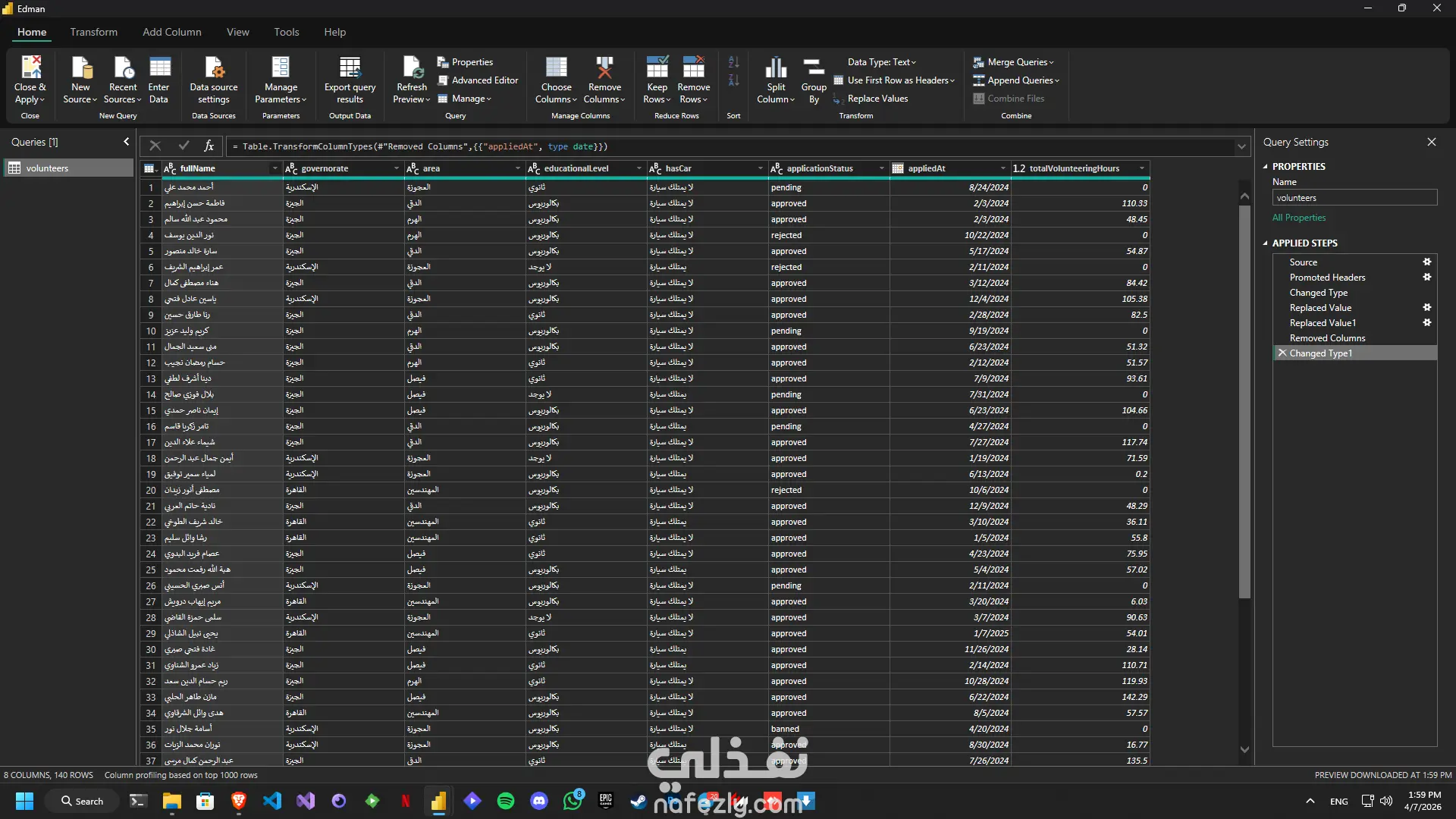This screenshot has width=1456, height=819.
Task: Click the Split Column icon
Action: (x=775, y=68)
